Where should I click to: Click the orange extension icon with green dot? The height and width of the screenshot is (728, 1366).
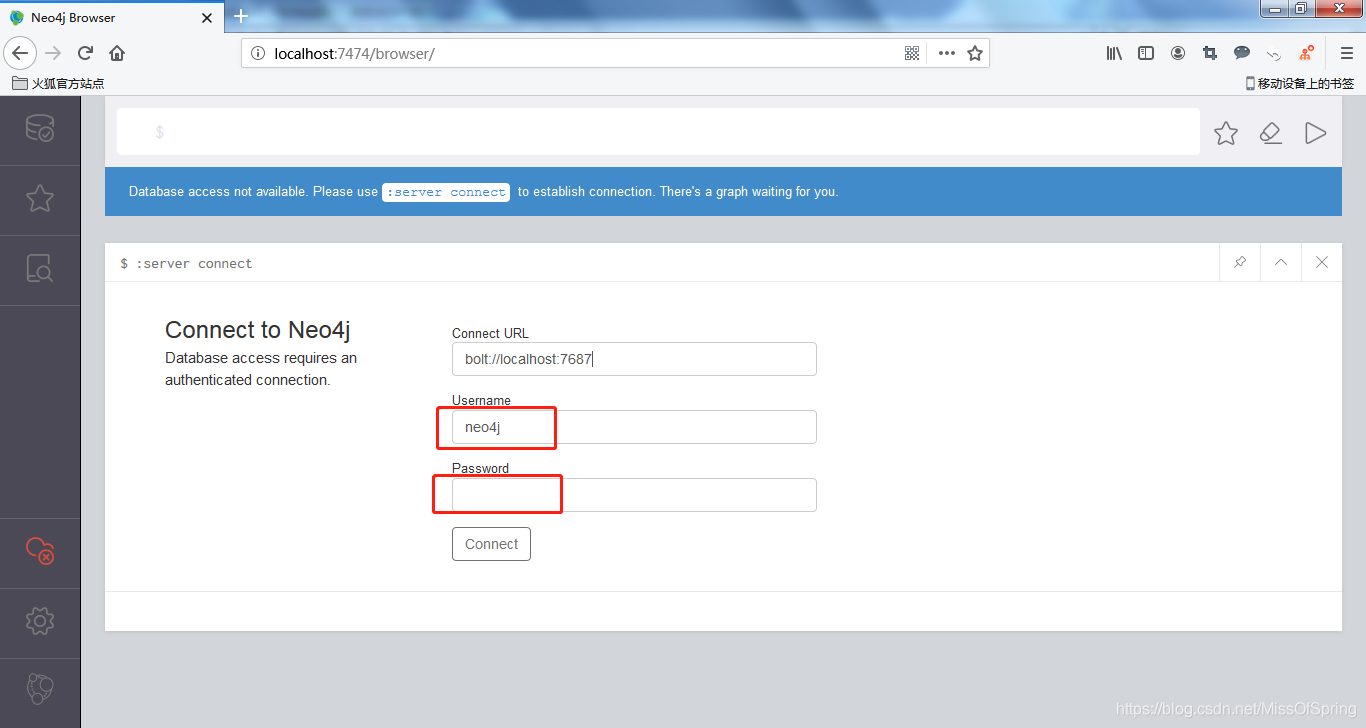coord(1306,53)
